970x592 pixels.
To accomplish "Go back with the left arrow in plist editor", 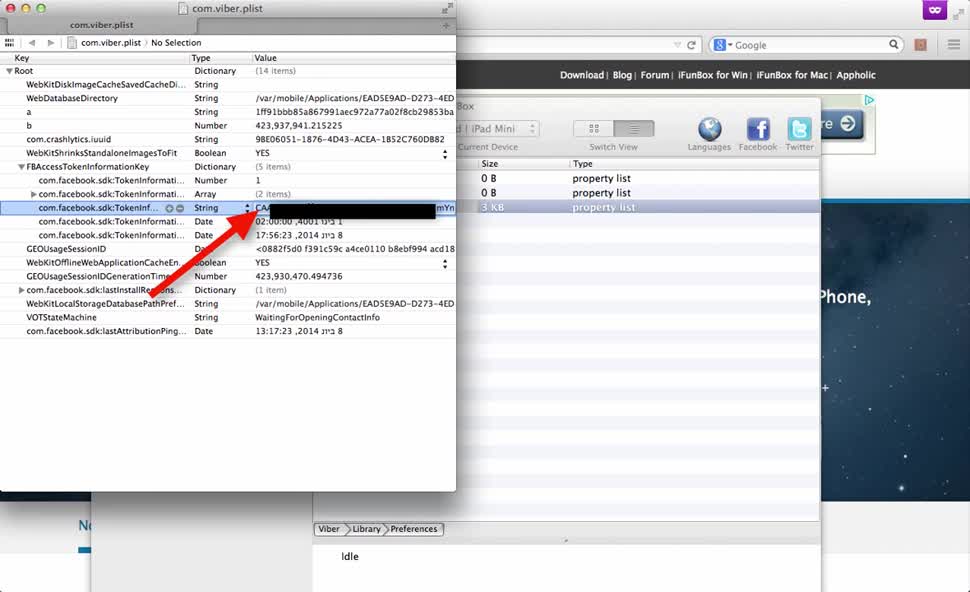I will tap(32, 43).
